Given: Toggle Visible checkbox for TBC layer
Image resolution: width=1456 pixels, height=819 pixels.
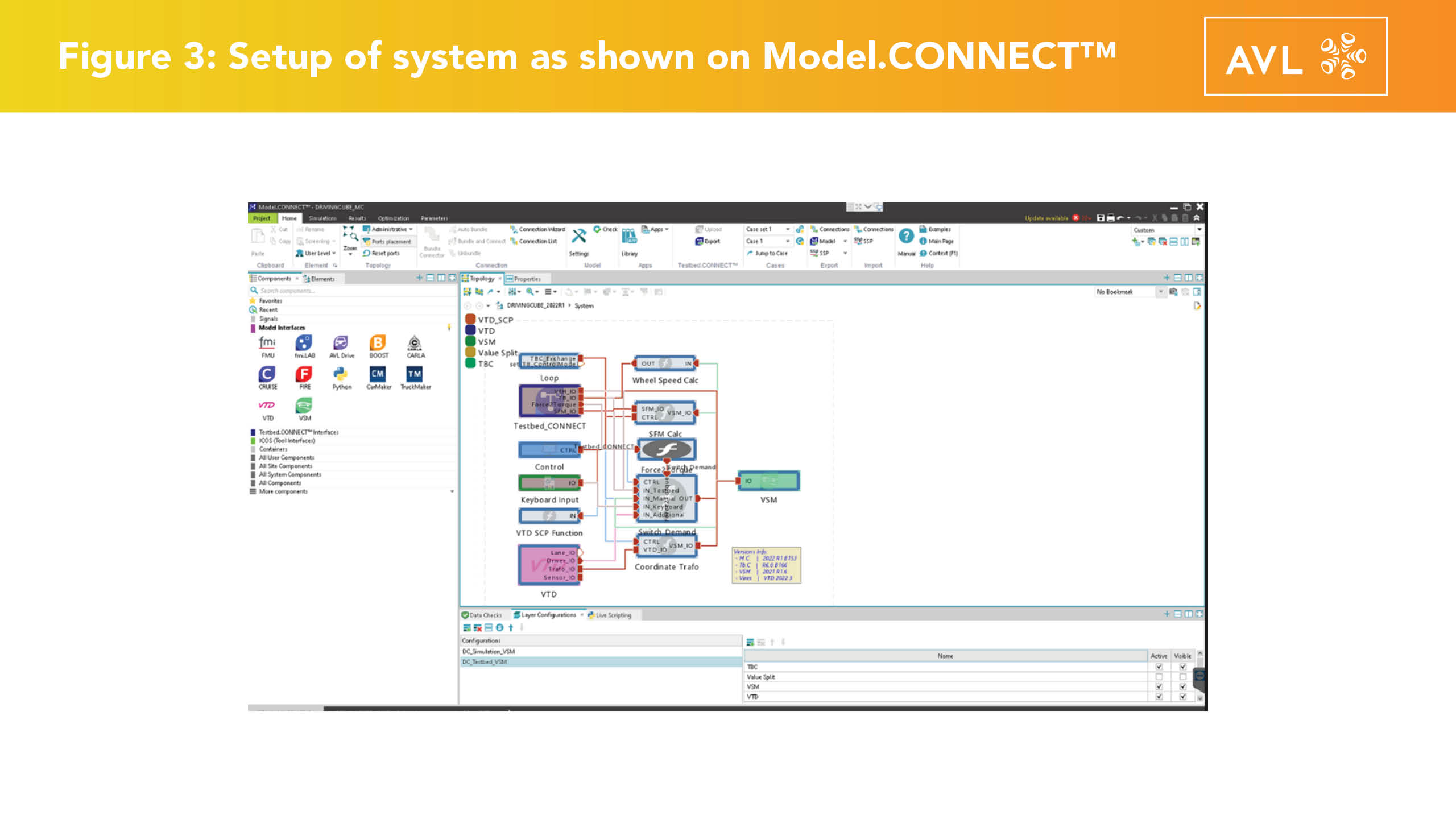Looking at the screenshot, I should [x=1182, y=667].
